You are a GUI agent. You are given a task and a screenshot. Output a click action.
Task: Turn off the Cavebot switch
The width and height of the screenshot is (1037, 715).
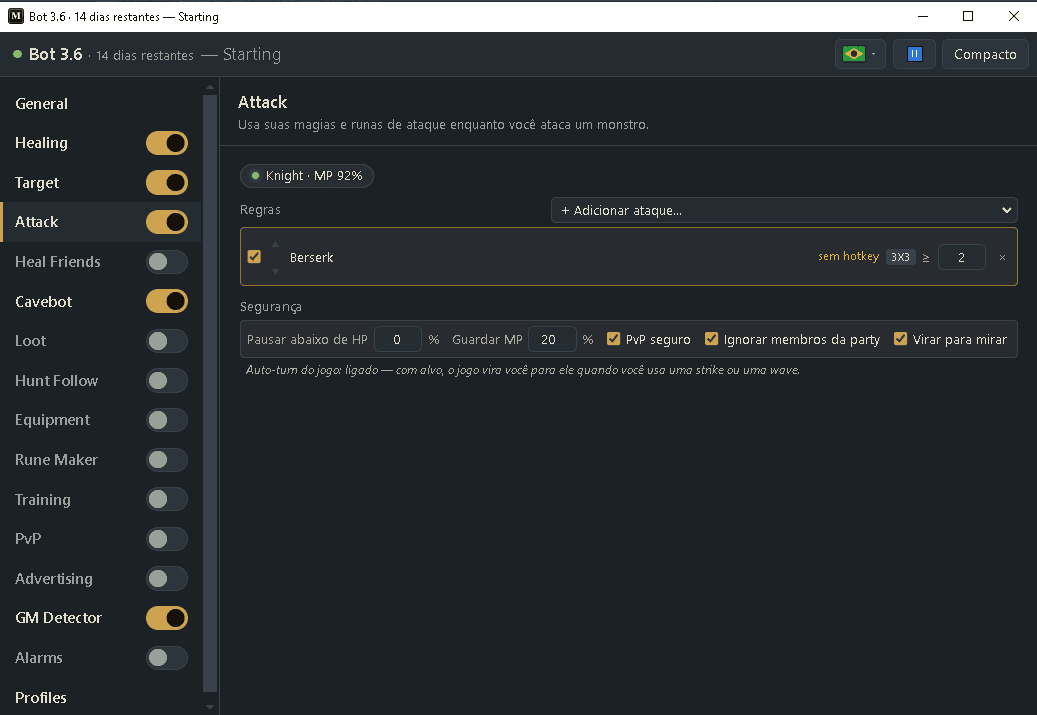(x=167, y=302)
